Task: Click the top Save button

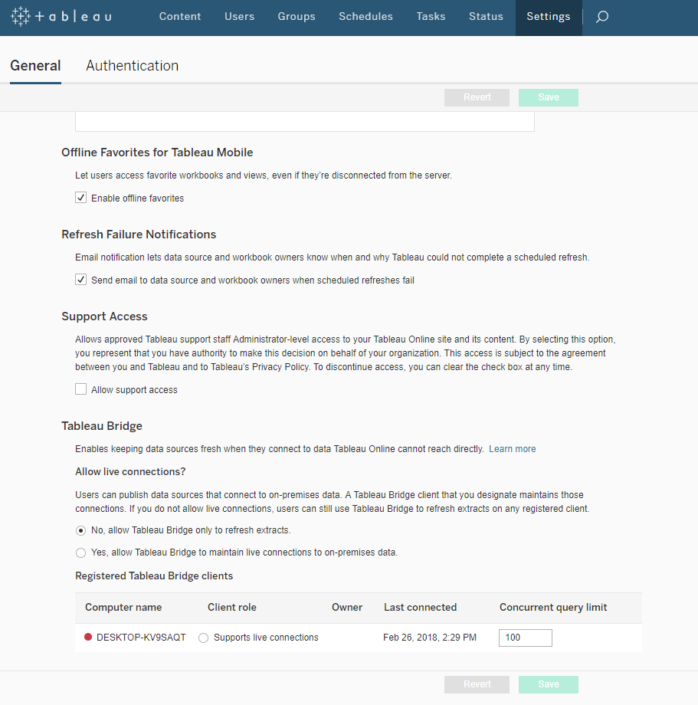Action: (548, 98)
